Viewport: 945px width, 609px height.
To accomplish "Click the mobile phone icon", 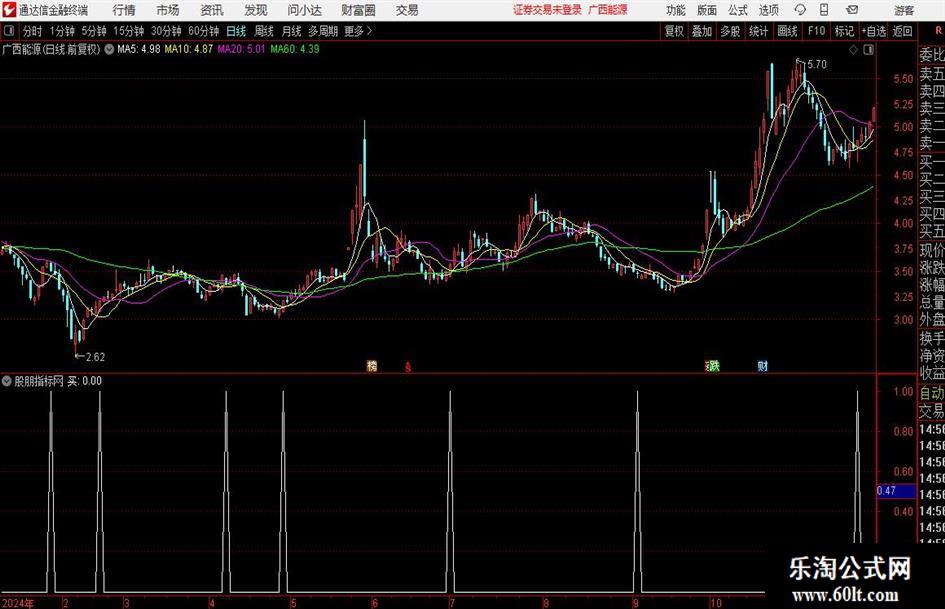I will click(x=824, y=10).
